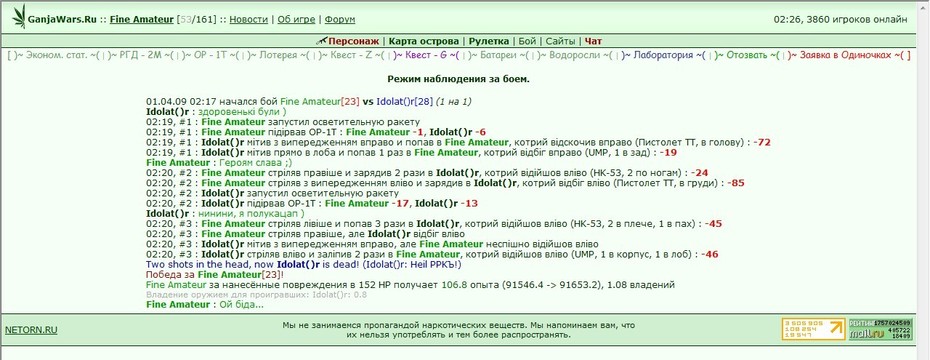The height and width of the screenshot is (360, 930).
Task: Click the Водоросли shortcut
Action: pos(574,55)
